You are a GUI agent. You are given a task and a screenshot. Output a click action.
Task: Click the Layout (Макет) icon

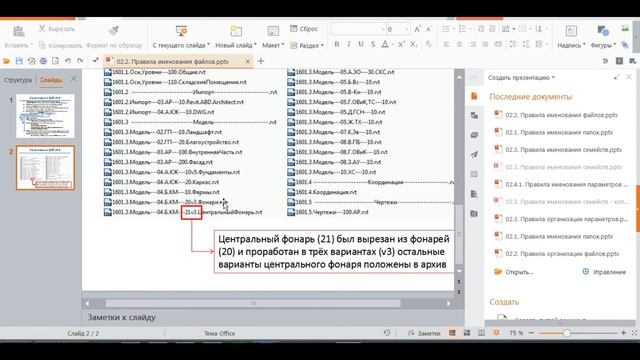tap(273, 31)
